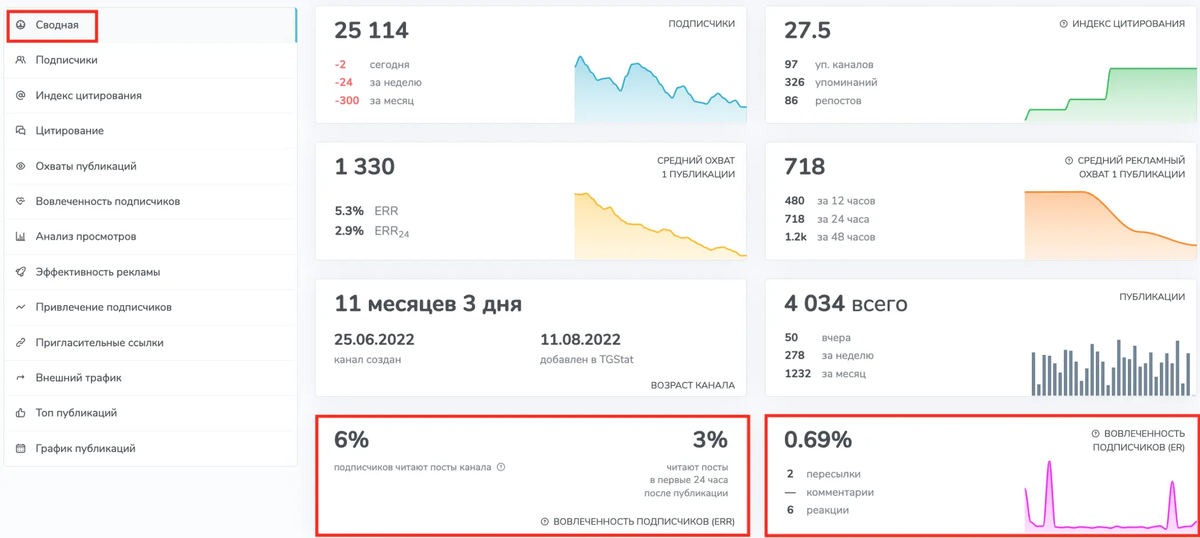
Task: Click the thumbs-up icon beside Топ публикаций
Action: pos(20,413)
